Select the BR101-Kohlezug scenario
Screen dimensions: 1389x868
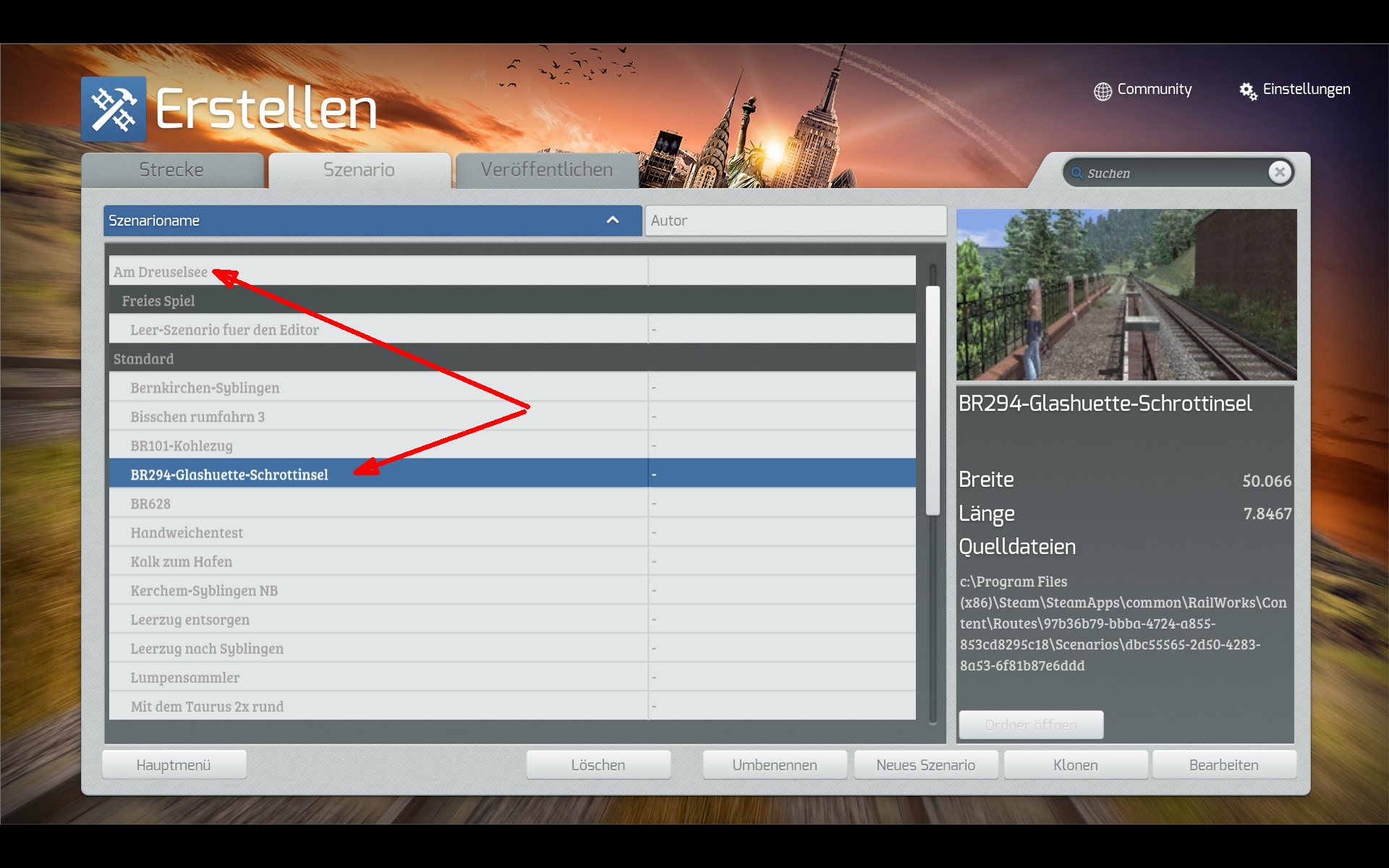tap(182, 446)
